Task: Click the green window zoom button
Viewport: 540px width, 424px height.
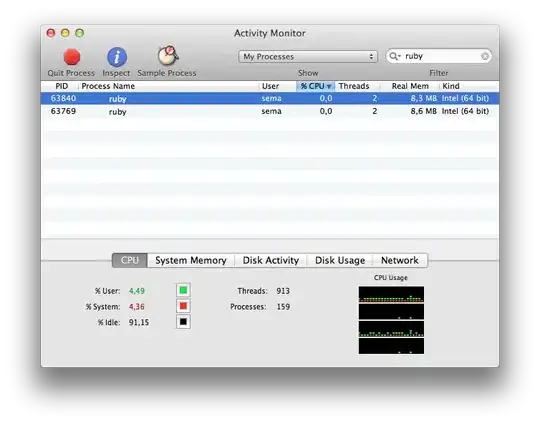Action: point(80,33)
